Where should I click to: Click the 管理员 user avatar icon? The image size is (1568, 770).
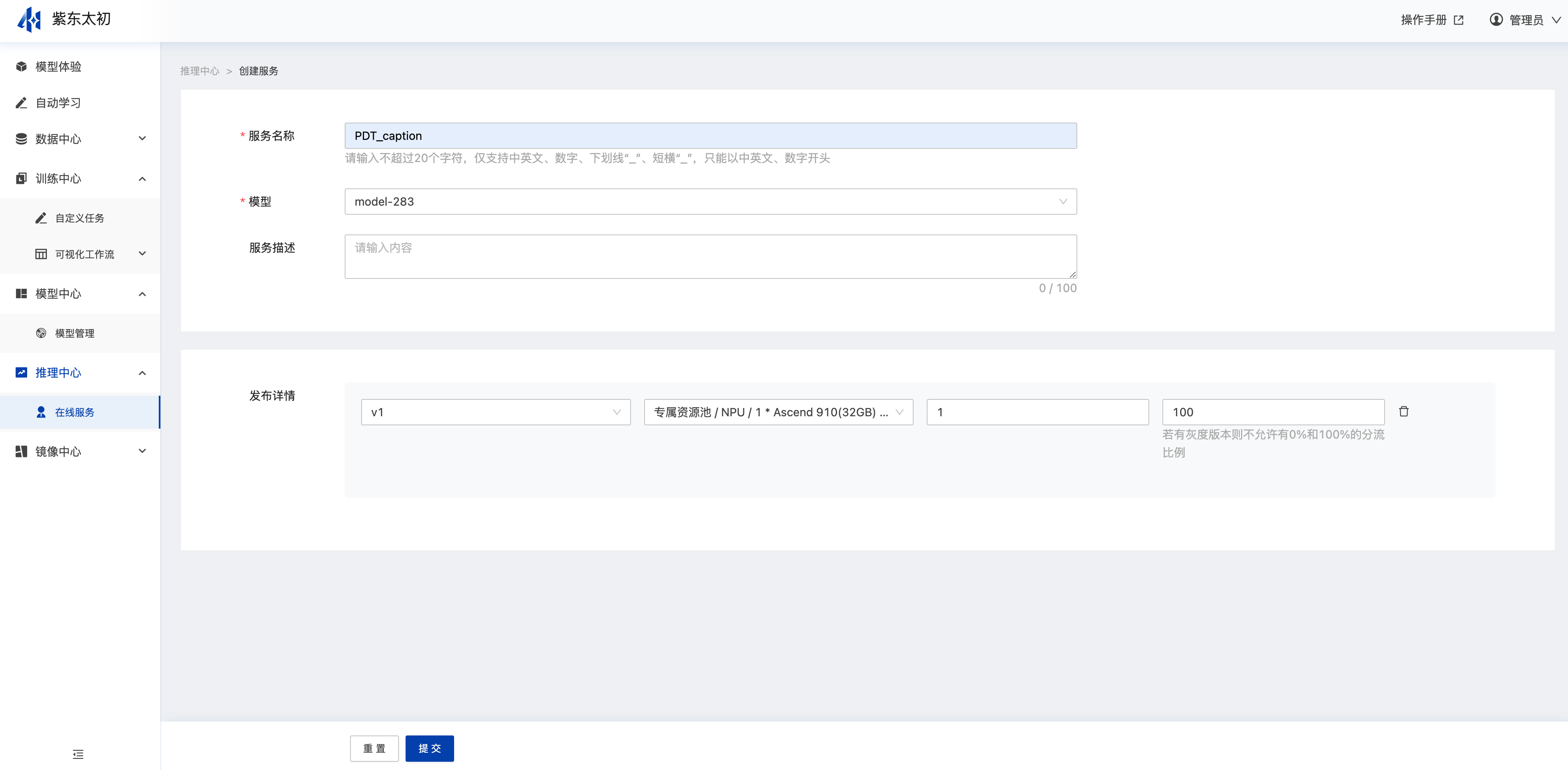click(1496, 19)
